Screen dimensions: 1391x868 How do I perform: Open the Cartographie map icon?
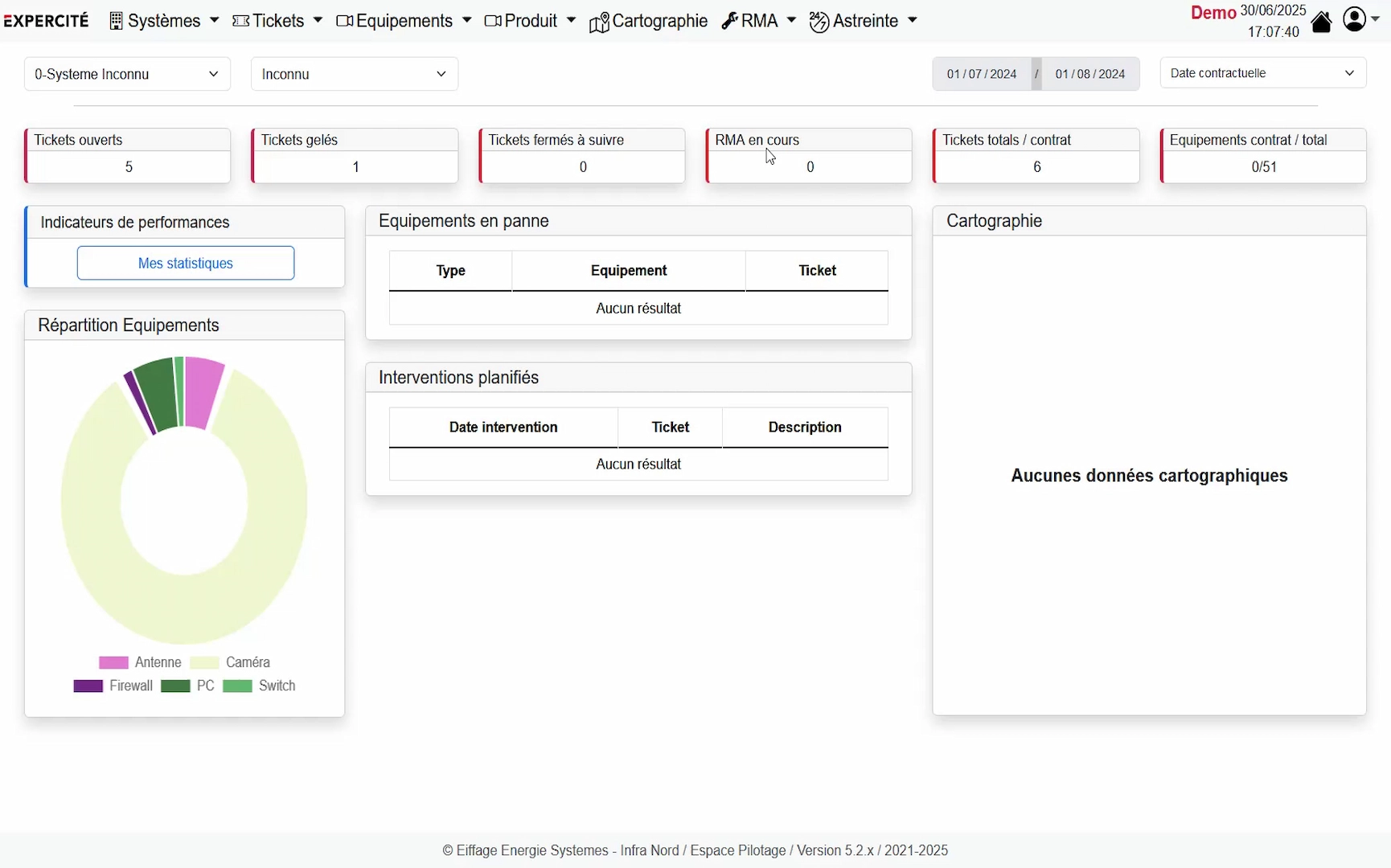[x=600, y=22]
